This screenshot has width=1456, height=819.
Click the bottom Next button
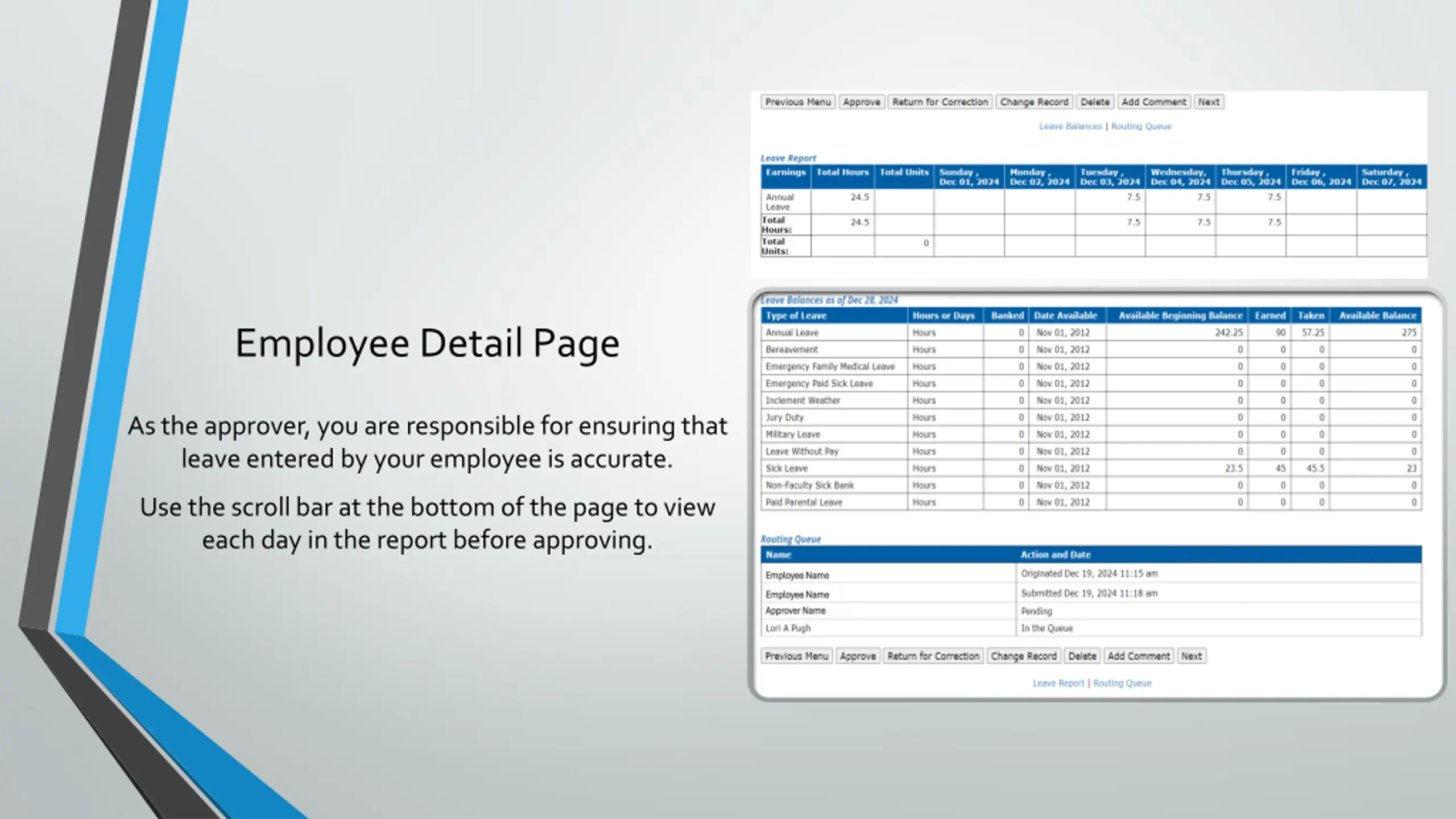click(x=1192, y=656)
